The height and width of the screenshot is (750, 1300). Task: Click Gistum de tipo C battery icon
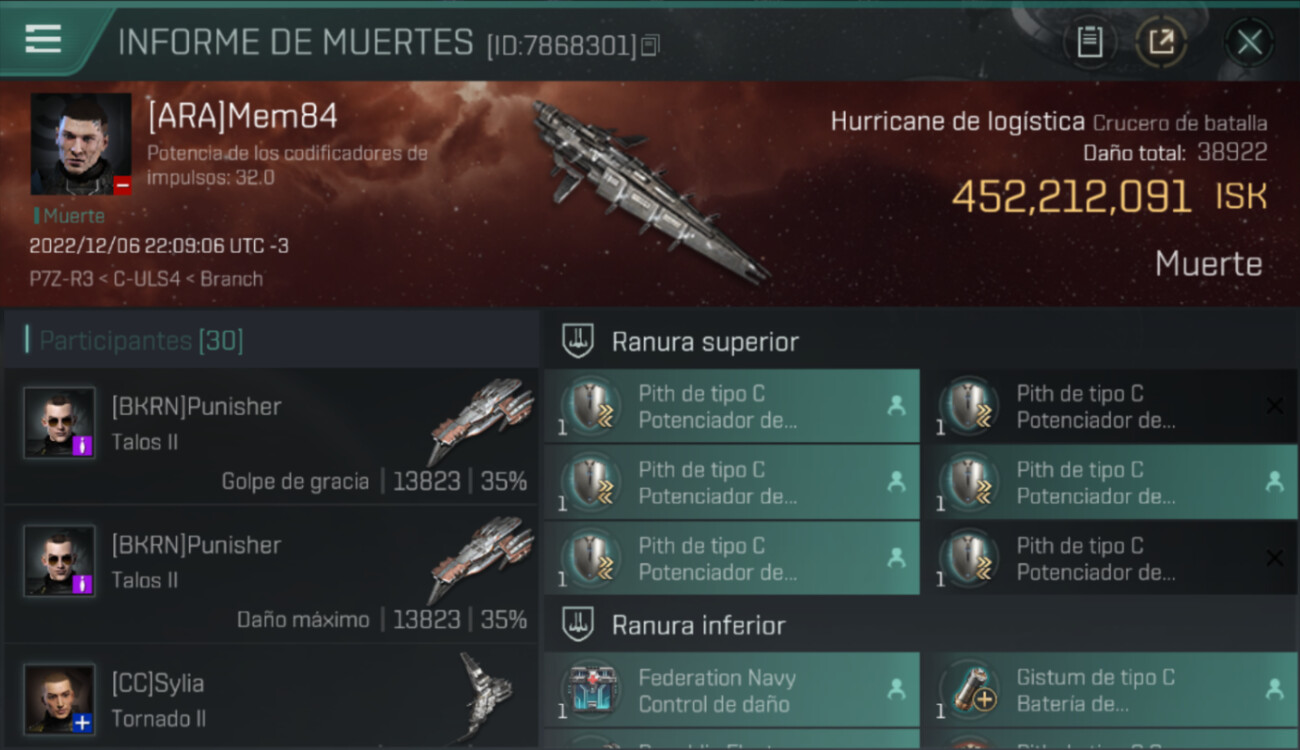971,690
